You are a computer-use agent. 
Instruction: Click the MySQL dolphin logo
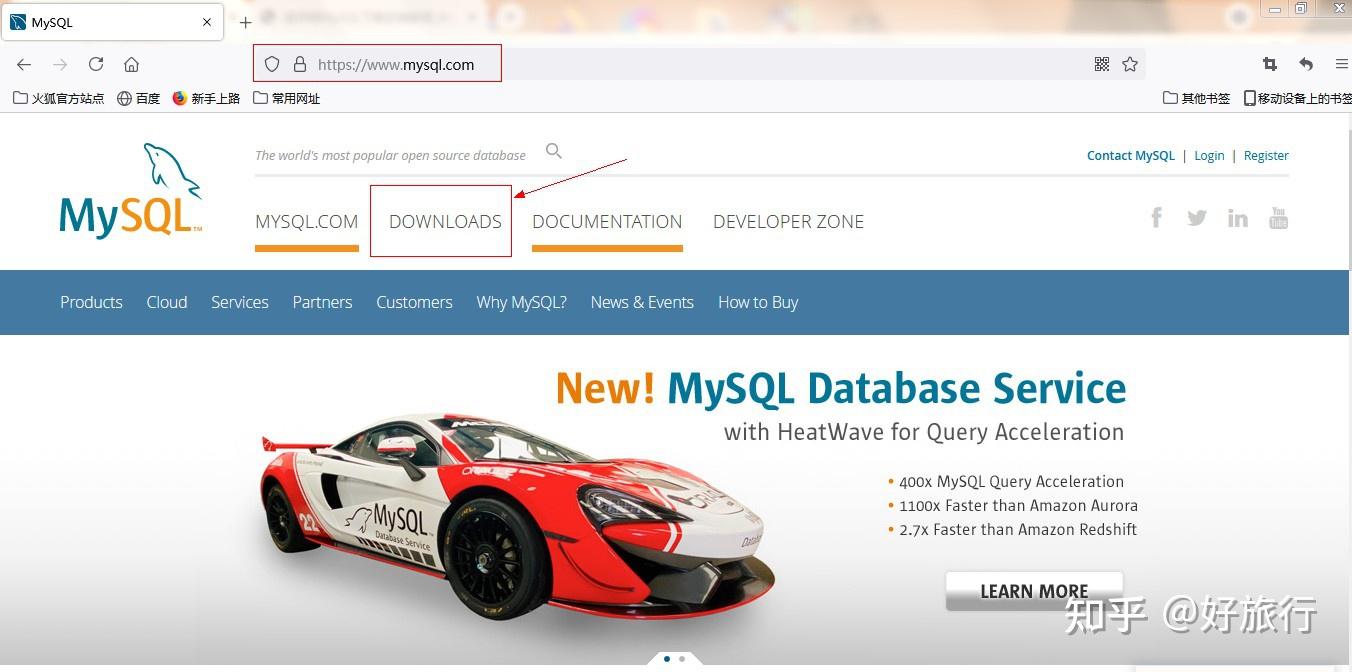130,190
